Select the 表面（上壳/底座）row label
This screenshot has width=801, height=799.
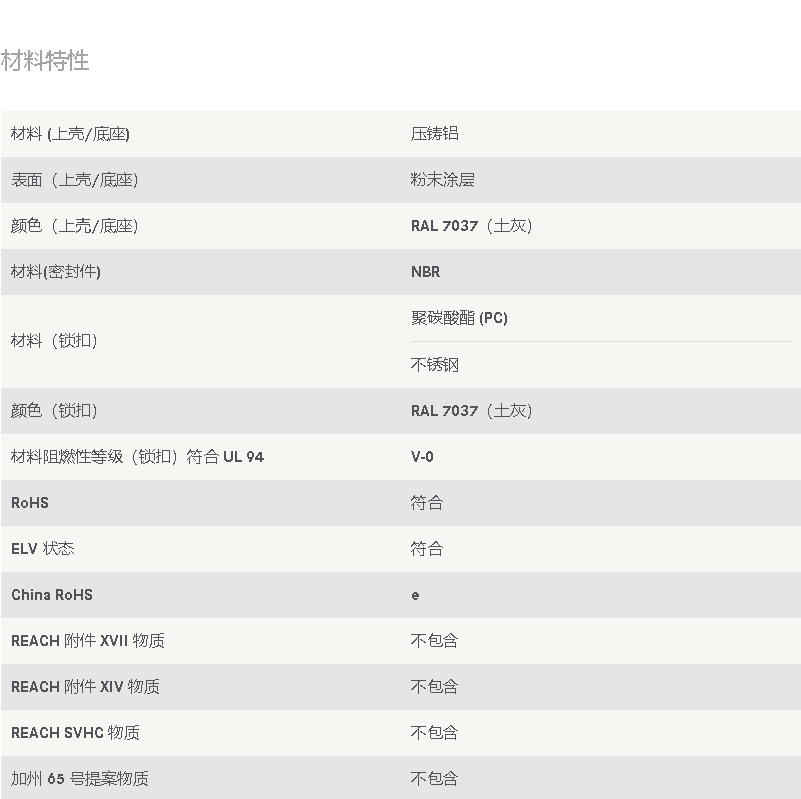[x=75, y=180]
